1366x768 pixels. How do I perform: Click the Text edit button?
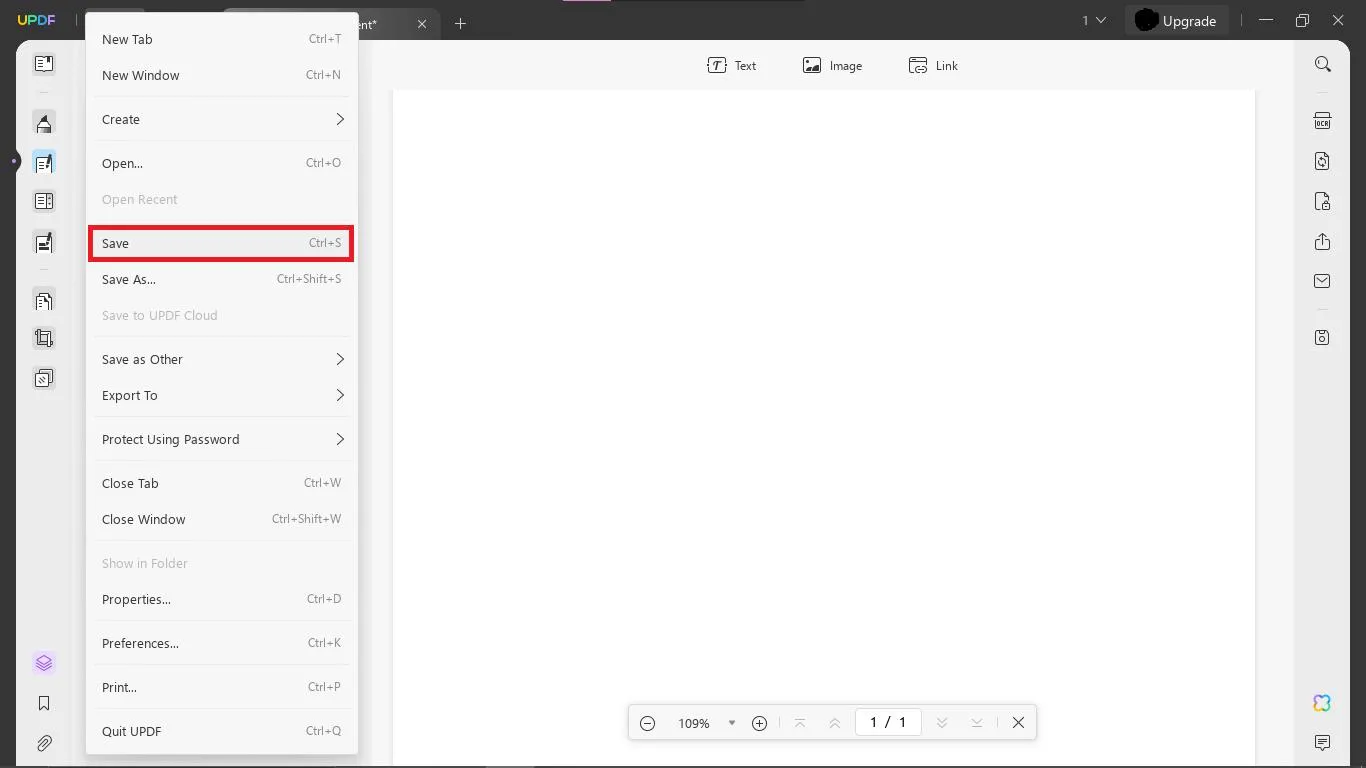pos(731,66)
